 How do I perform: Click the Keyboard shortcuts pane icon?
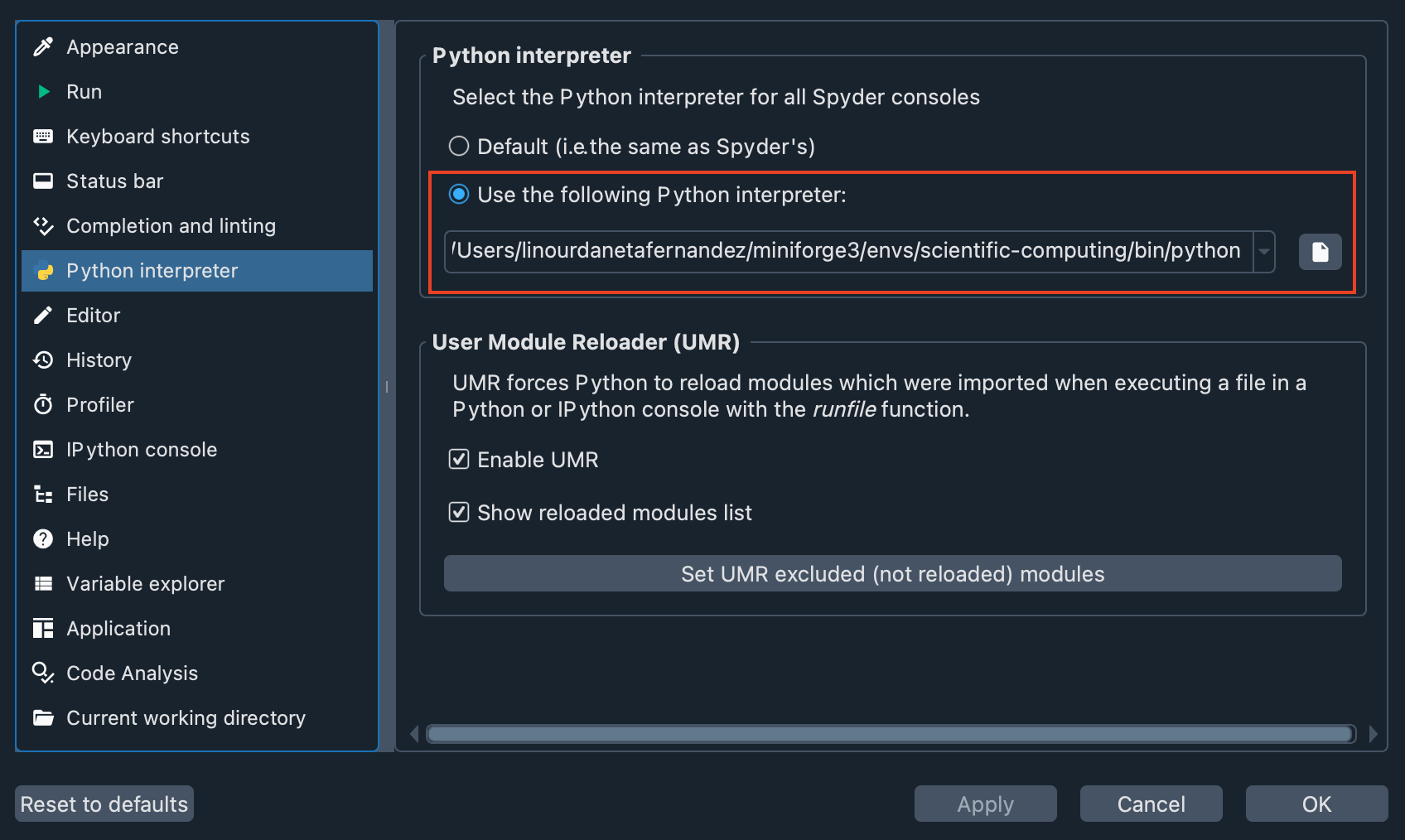point(43,136)
